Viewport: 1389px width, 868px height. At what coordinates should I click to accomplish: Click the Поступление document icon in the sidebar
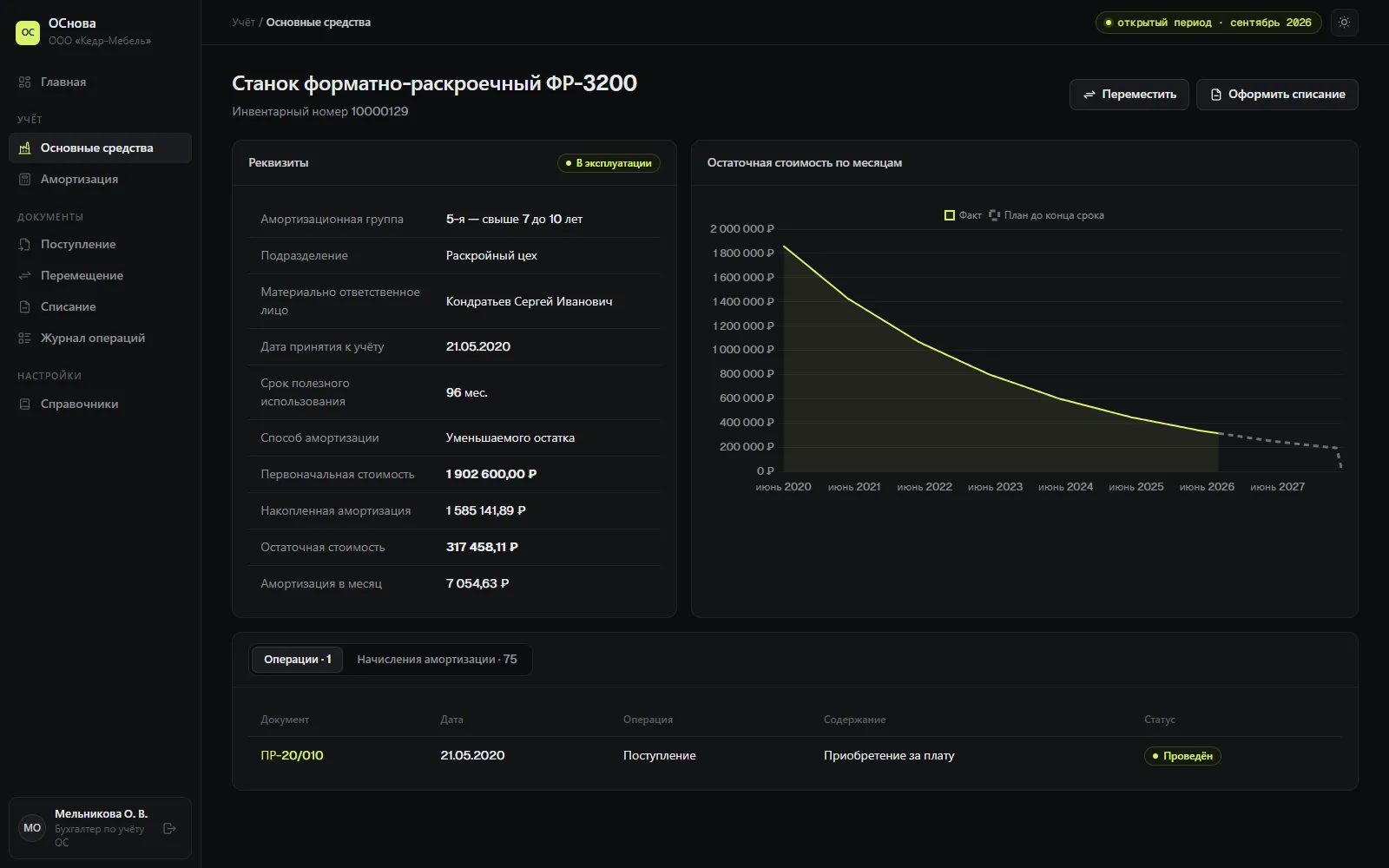click(24, 244)
